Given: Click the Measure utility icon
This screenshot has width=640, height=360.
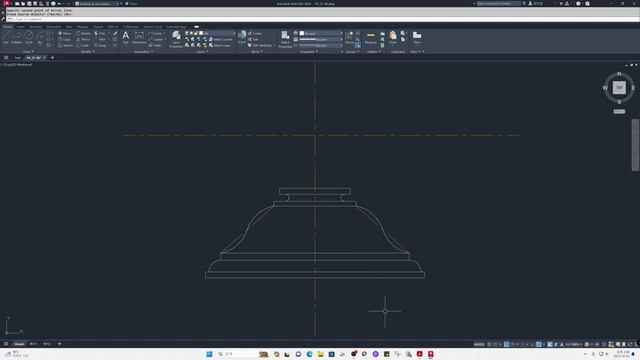Looking at the screenshot, I should tap(371, 37).
